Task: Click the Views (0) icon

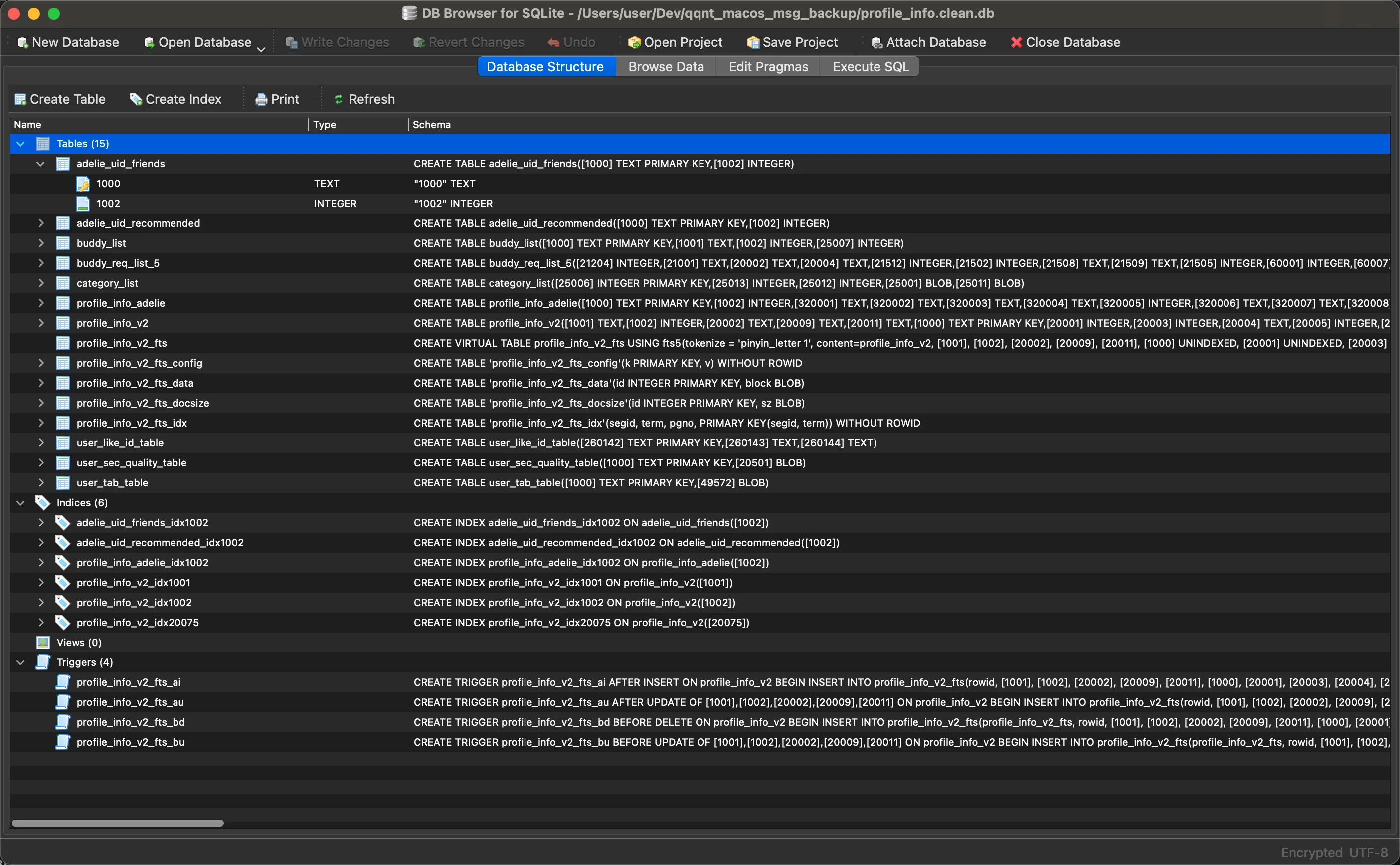Action: tap(43, 643)
